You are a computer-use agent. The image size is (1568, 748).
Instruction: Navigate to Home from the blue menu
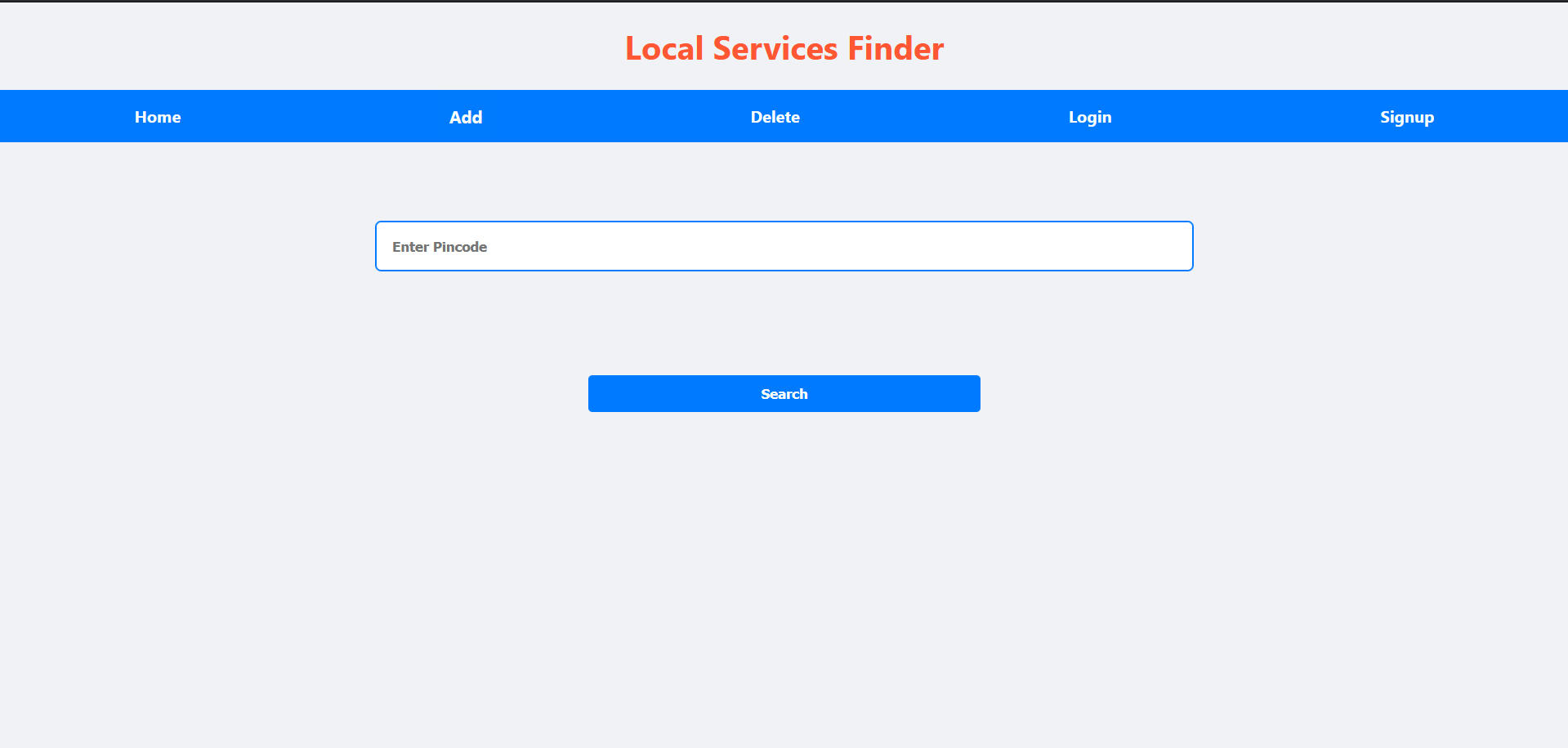(158, 117)
